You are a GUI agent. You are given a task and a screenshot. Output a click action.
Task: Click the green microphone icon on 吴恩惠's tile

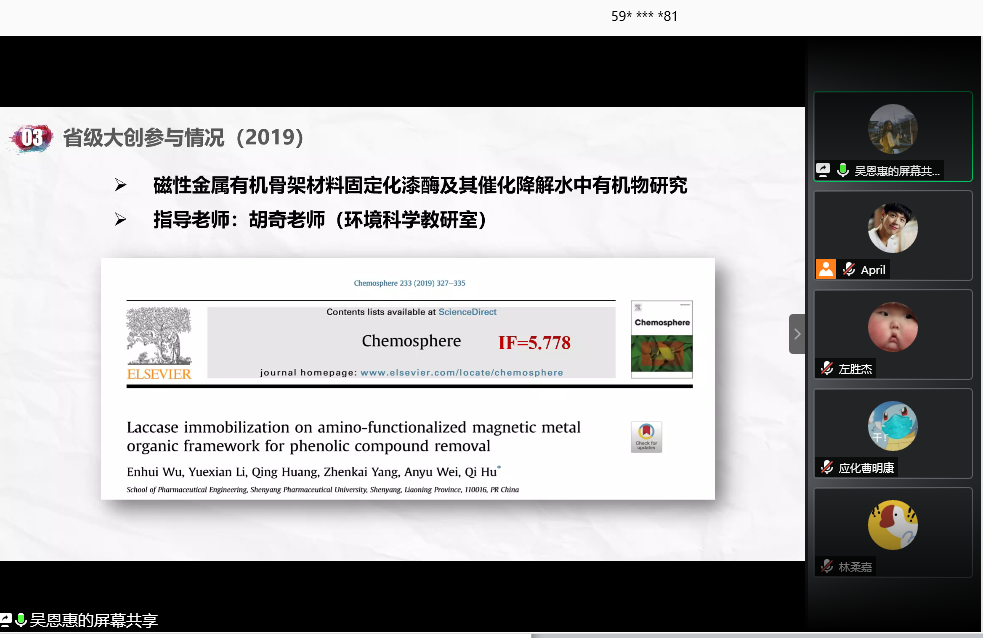pos(843,171)
